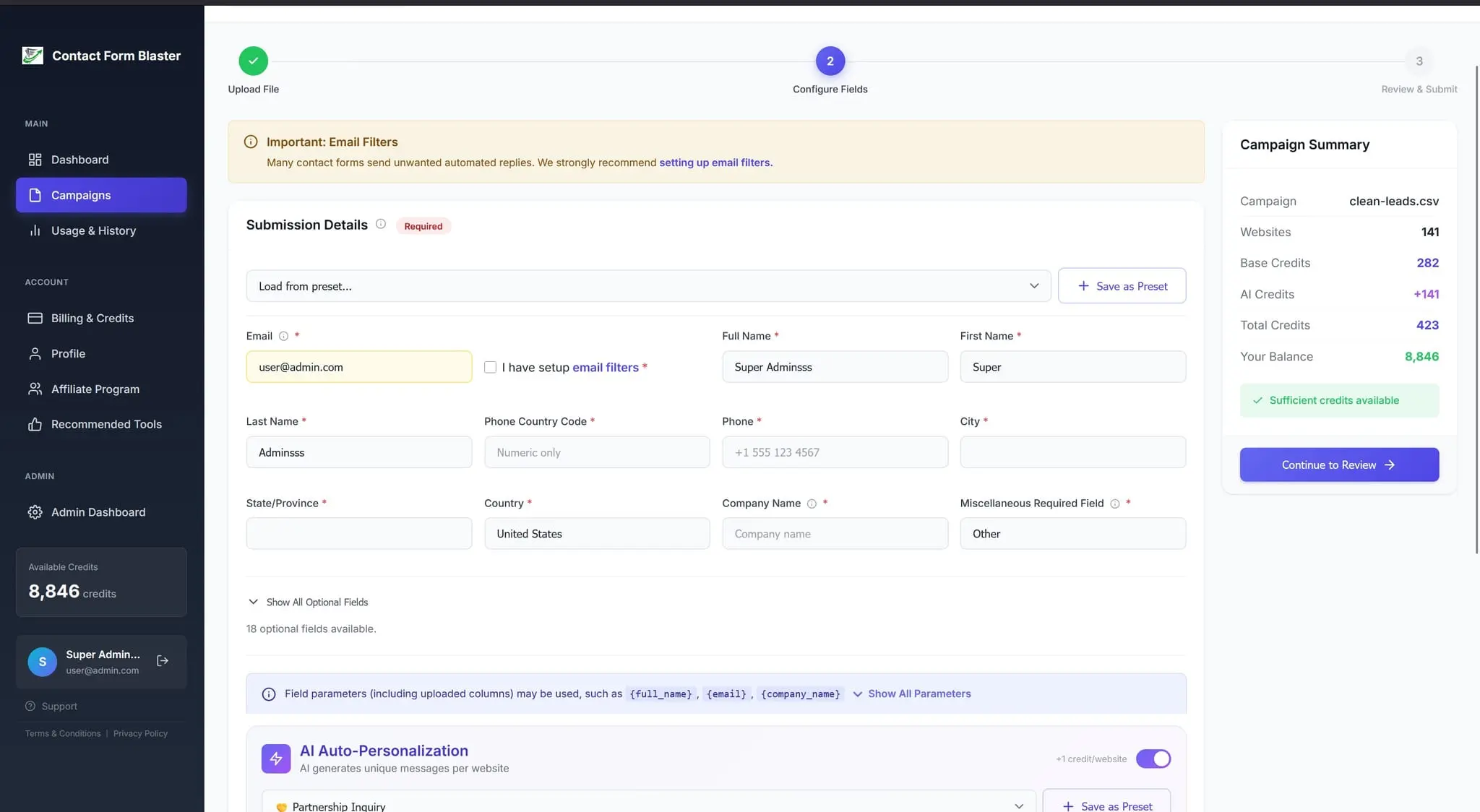1480x812 pixels.
Task: Click the State/Province input field
Action: point(359,533)
